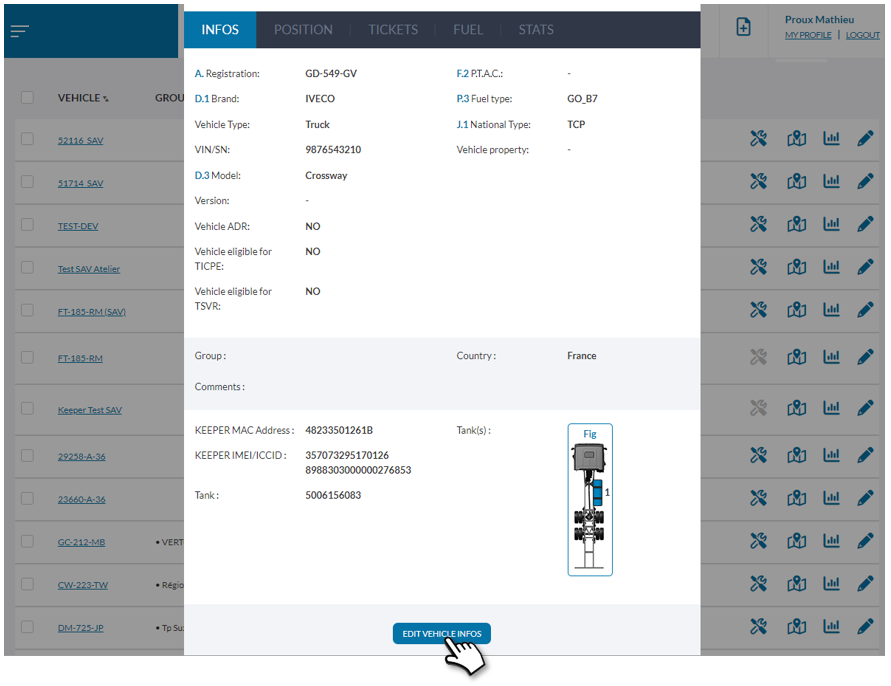Switch to the POSITION tab
Image resolution: width=891 pixels, height=686 pixels.
[303, 30]
